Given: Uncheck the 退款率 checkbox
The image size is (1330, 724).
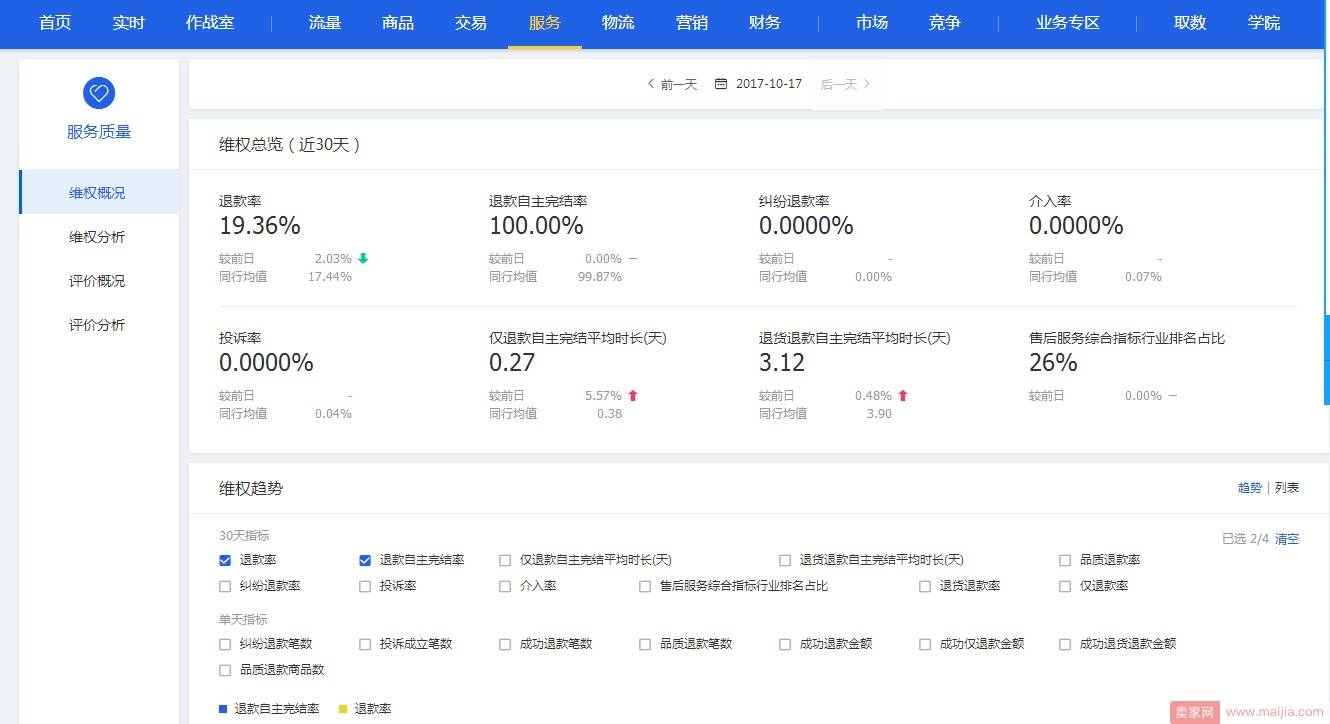Looking at the screenshot, I should coord(225,560).
